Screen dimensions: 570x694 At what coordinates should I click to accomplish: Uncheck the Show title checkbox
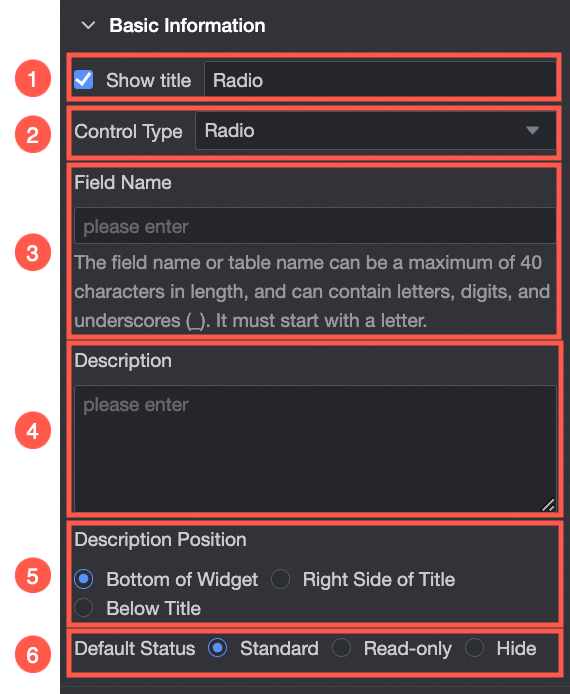[x=84, y=80]
